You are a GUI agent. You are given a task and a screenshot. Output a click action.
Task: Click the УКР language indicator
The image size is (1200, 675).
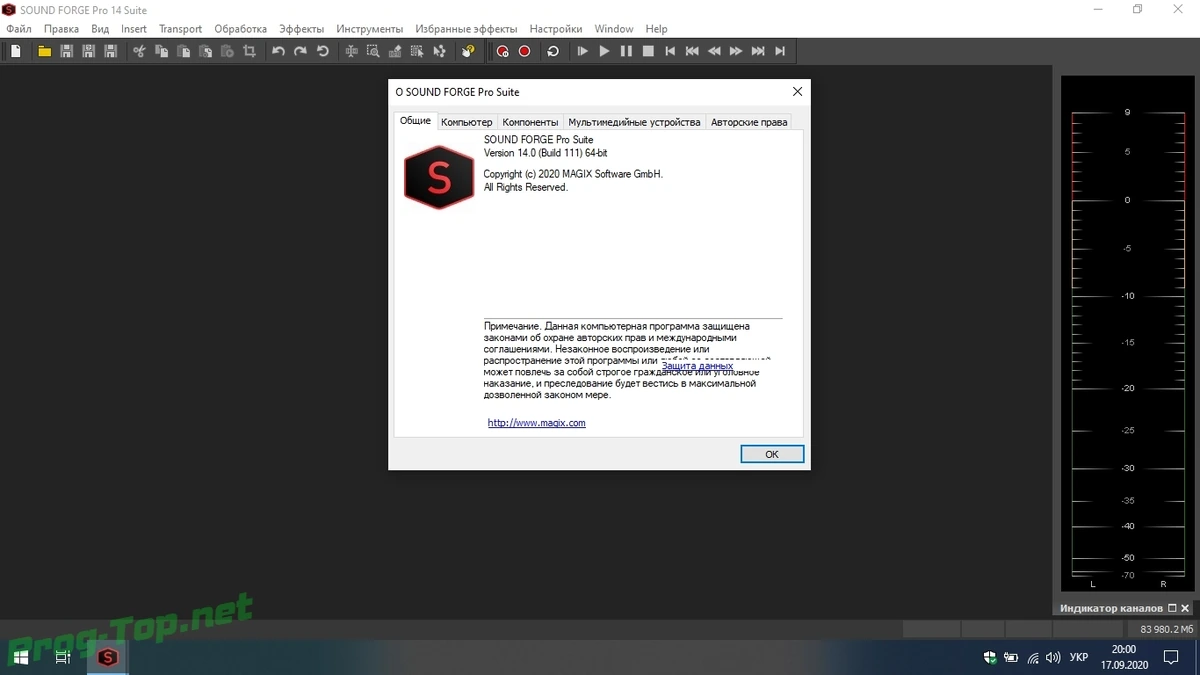coord(1079,657)
